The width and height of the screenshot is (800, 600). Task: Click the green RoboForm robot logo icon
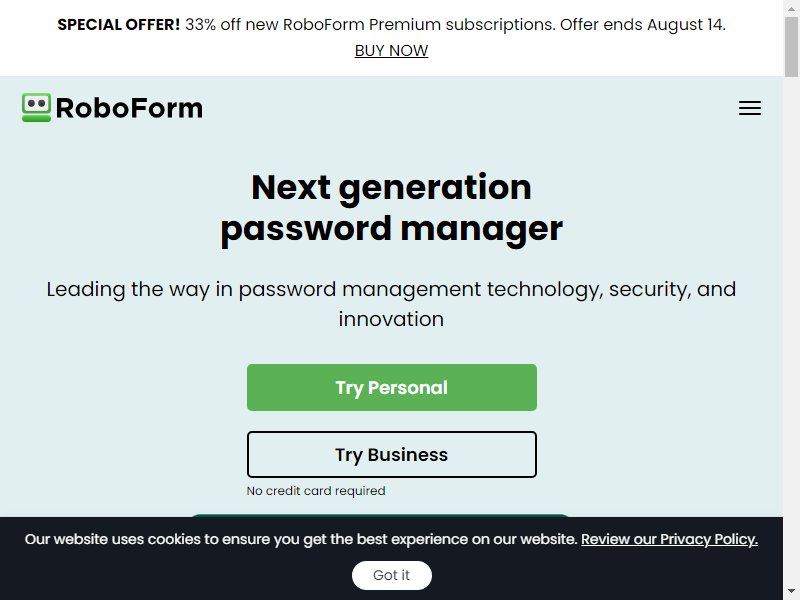tap(36, 108)
